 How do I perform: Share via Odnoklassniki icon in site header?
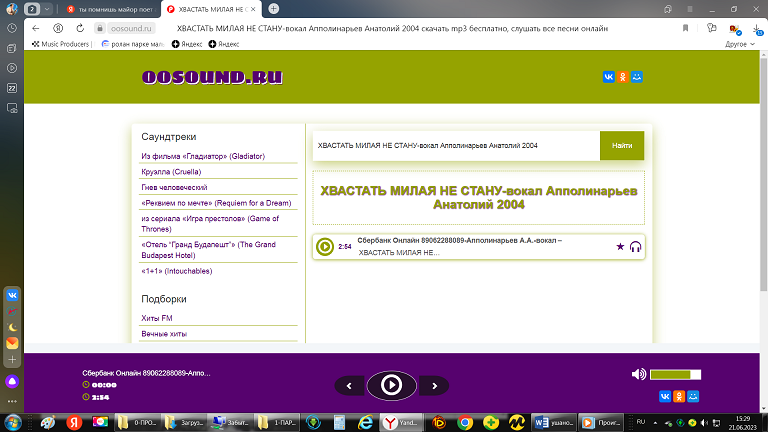623,77
